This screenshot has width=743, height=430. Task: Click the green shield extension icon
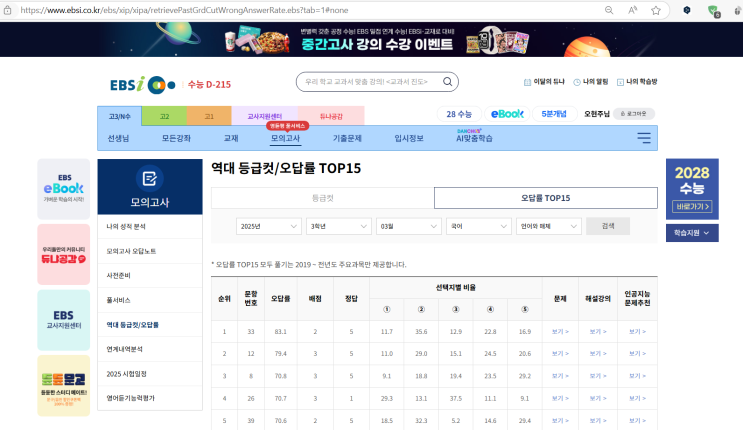713,10
